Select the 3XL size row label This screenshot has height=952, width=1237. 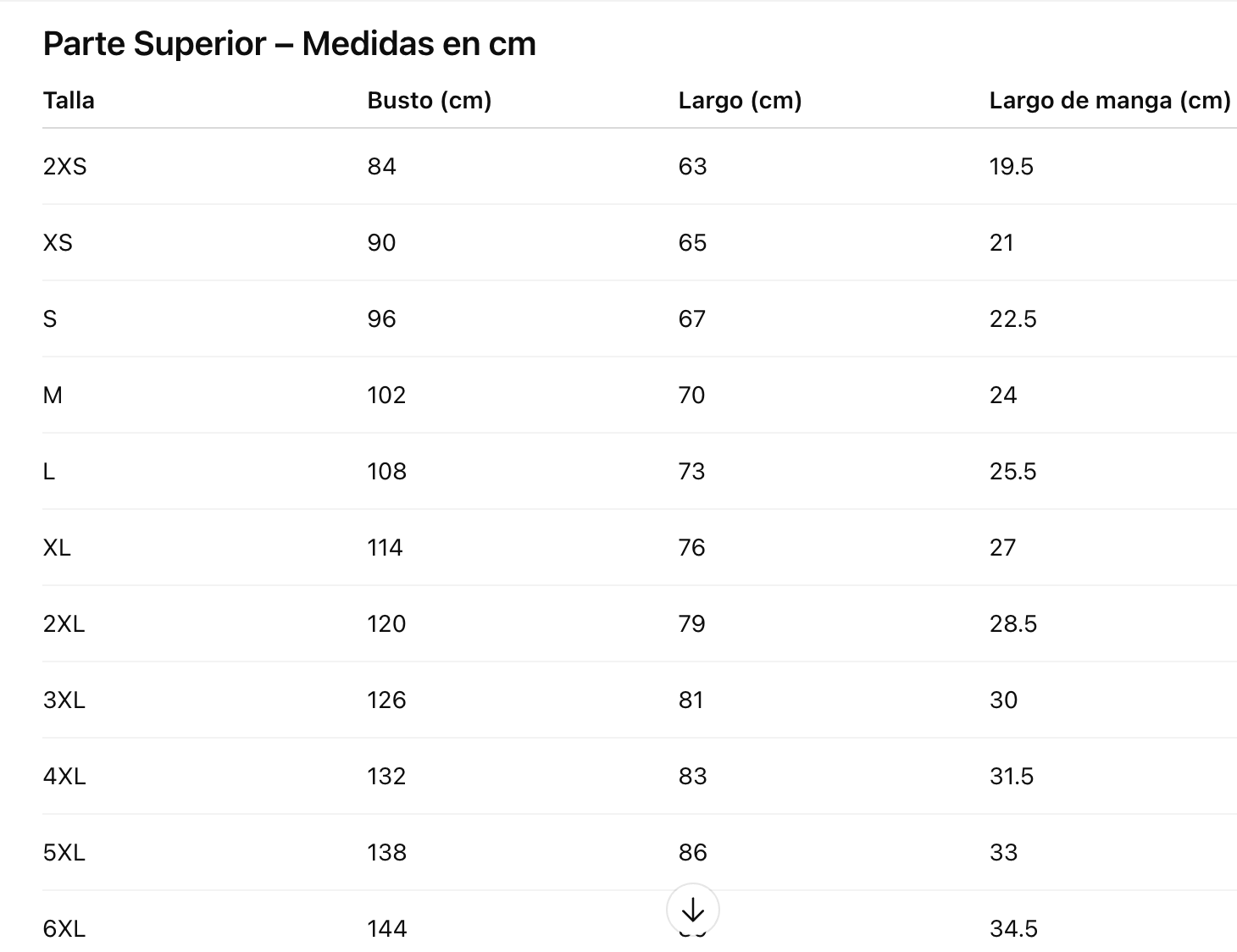pos(64,700)
